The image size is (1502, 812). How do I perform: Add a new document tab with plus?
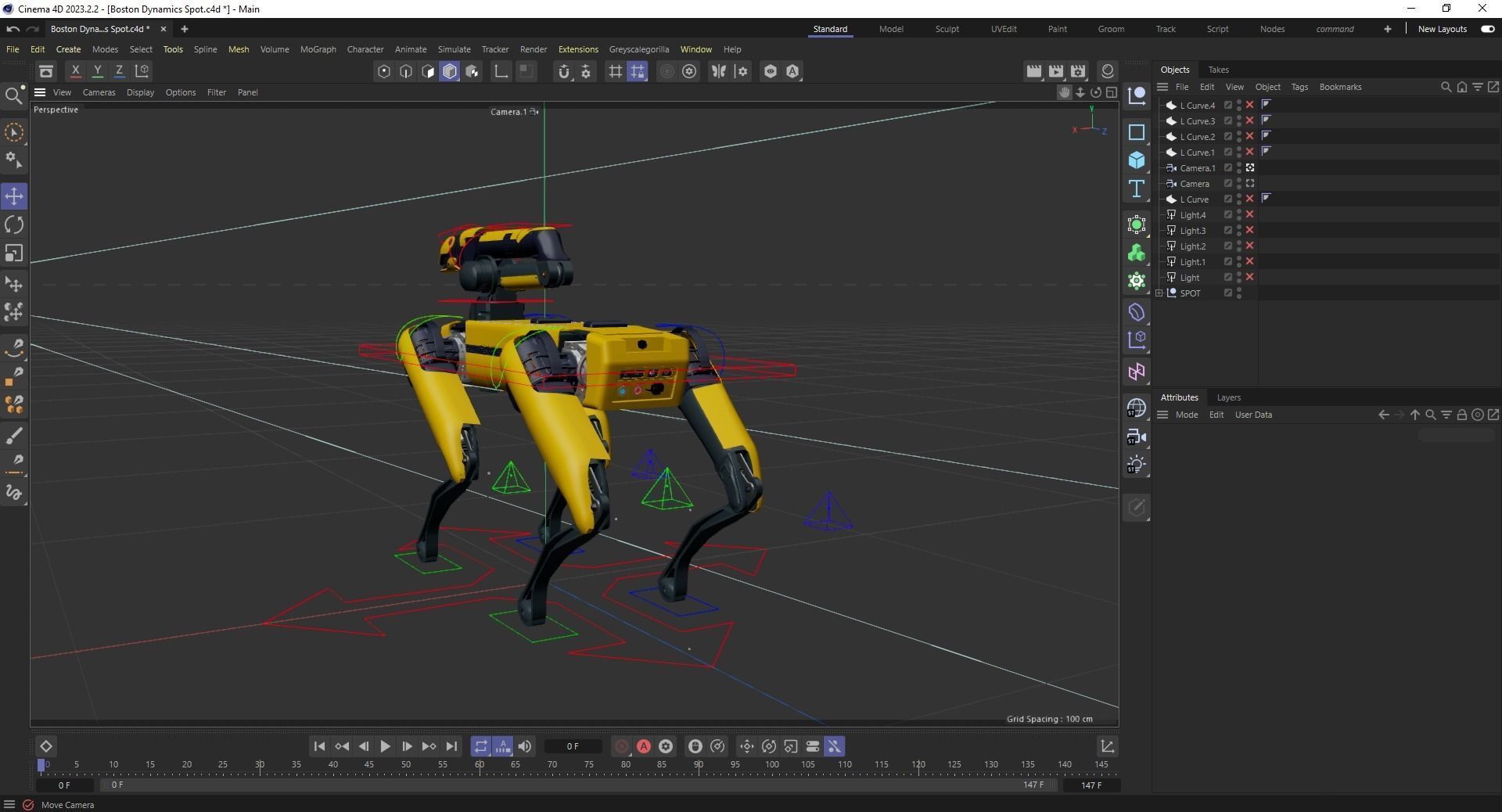coord(185,29)
